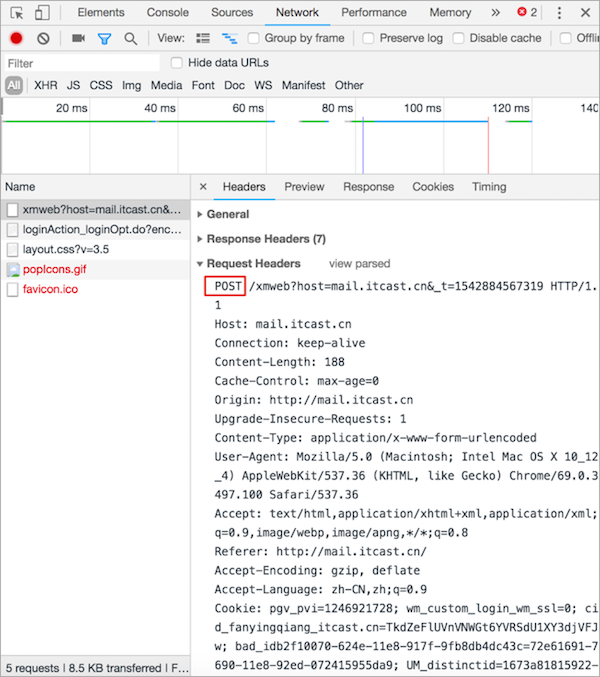Click the view parsed link

(x=359, y=264)
